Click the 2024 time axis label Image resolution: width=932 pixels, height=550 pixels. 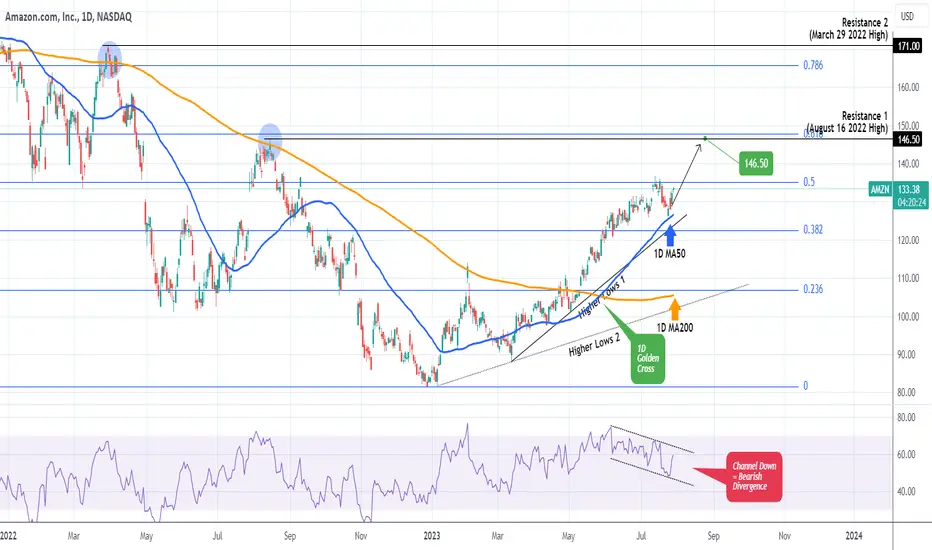tap(854, 536)
